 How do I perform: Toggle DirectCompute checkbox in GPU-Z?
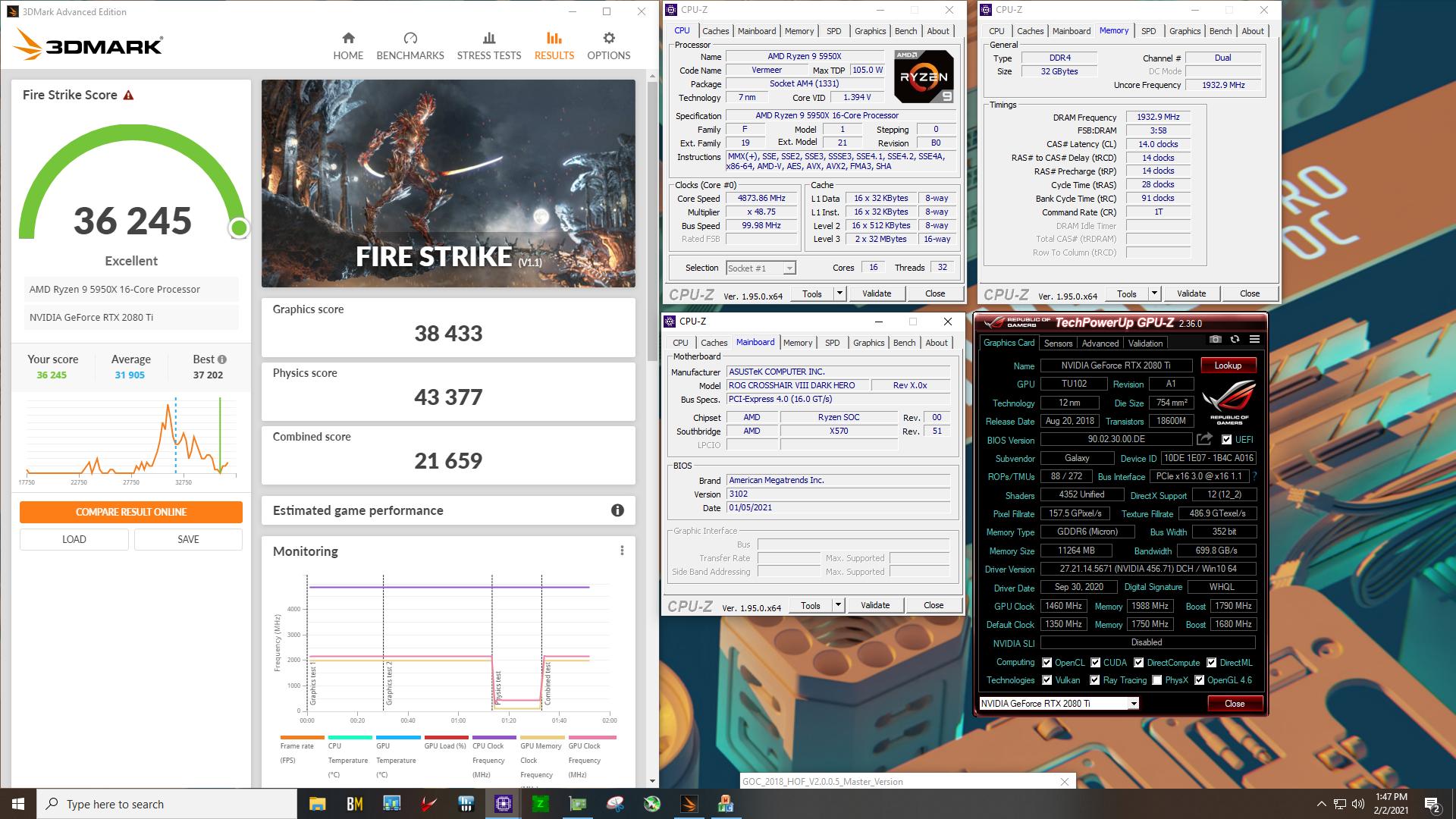click(1138, 662)
